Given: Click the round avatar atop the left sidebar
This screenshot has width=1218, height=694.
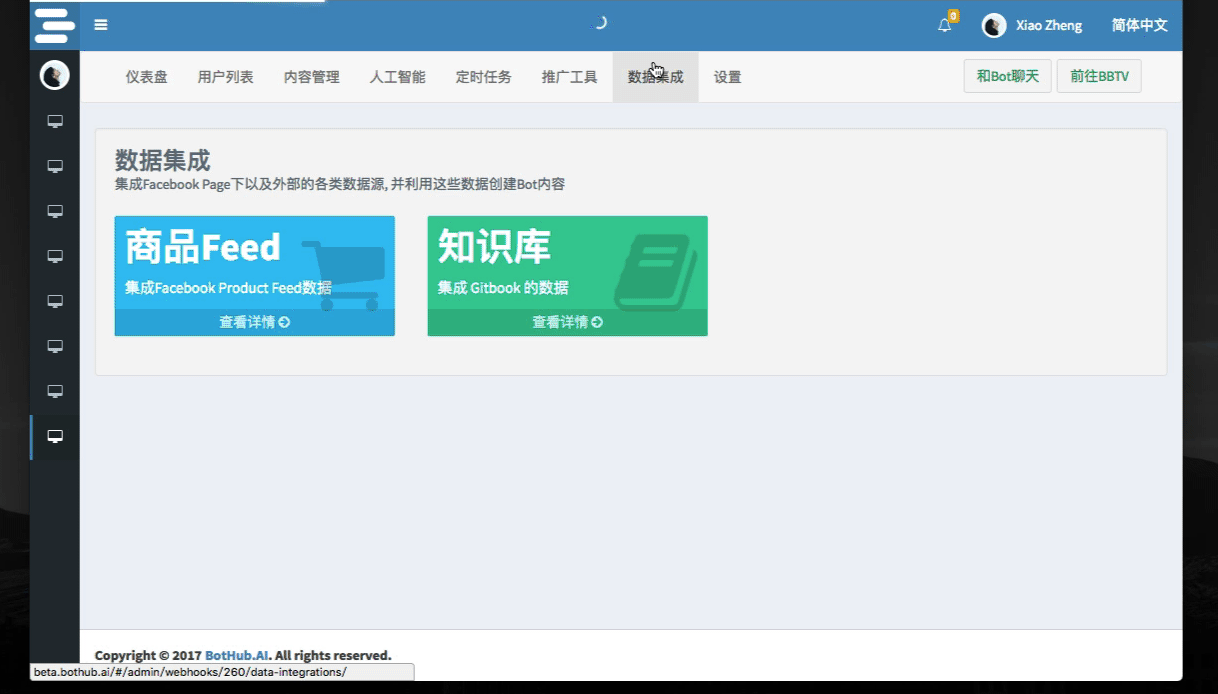Looking at the screenshot, I should (x=55, y=75).
